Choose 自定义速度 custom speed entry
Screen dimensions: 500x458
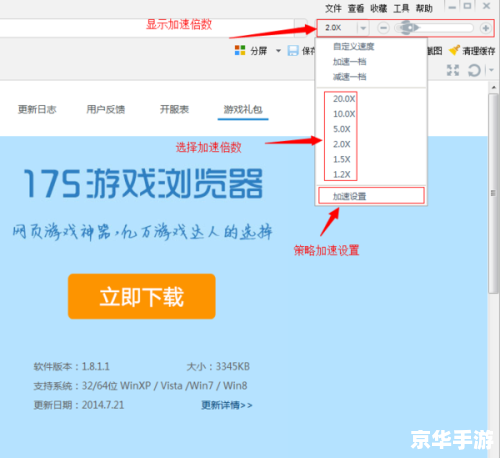354,46
